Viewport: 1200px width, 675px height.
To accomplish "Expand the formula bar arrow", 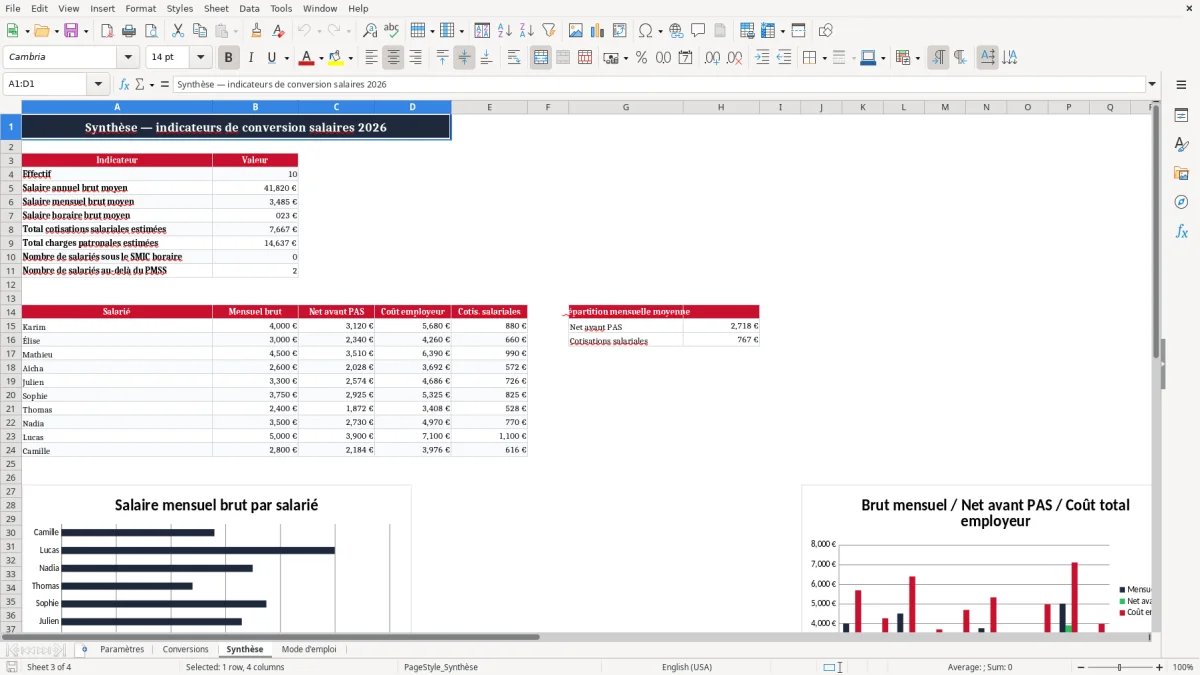I will point(1152,85).
